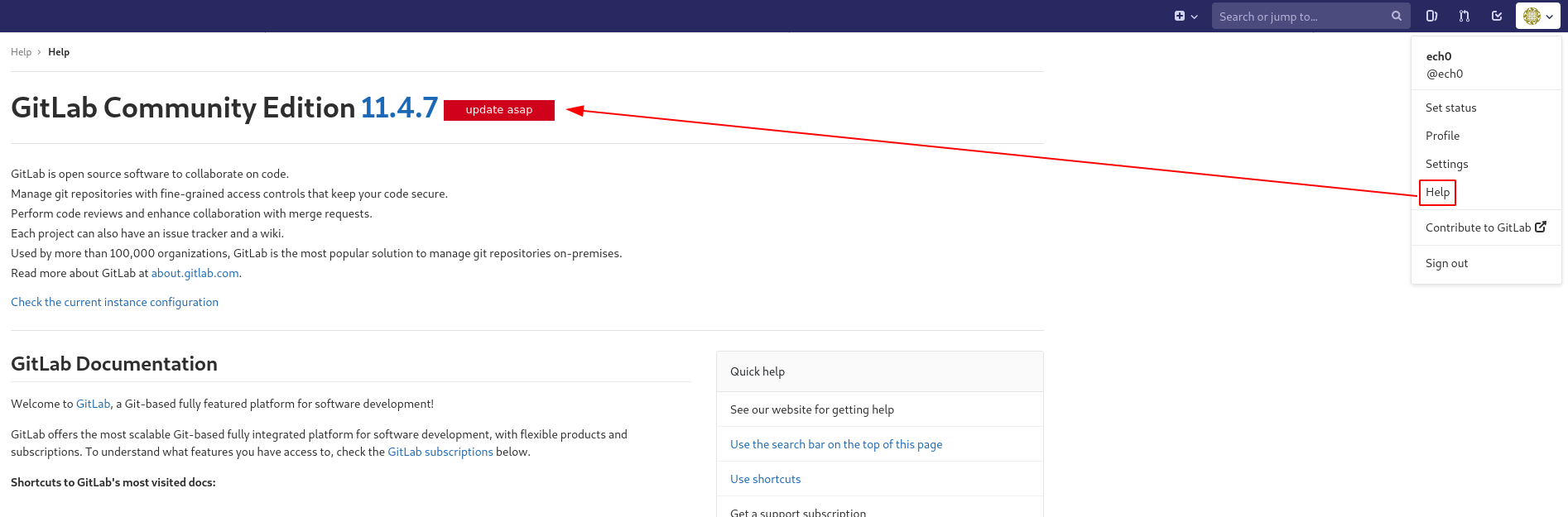Open the "Use shortcuts" quick help link
Image resolution: width=1568 pixels, height=517 pixels.
[x=766, y=479]
